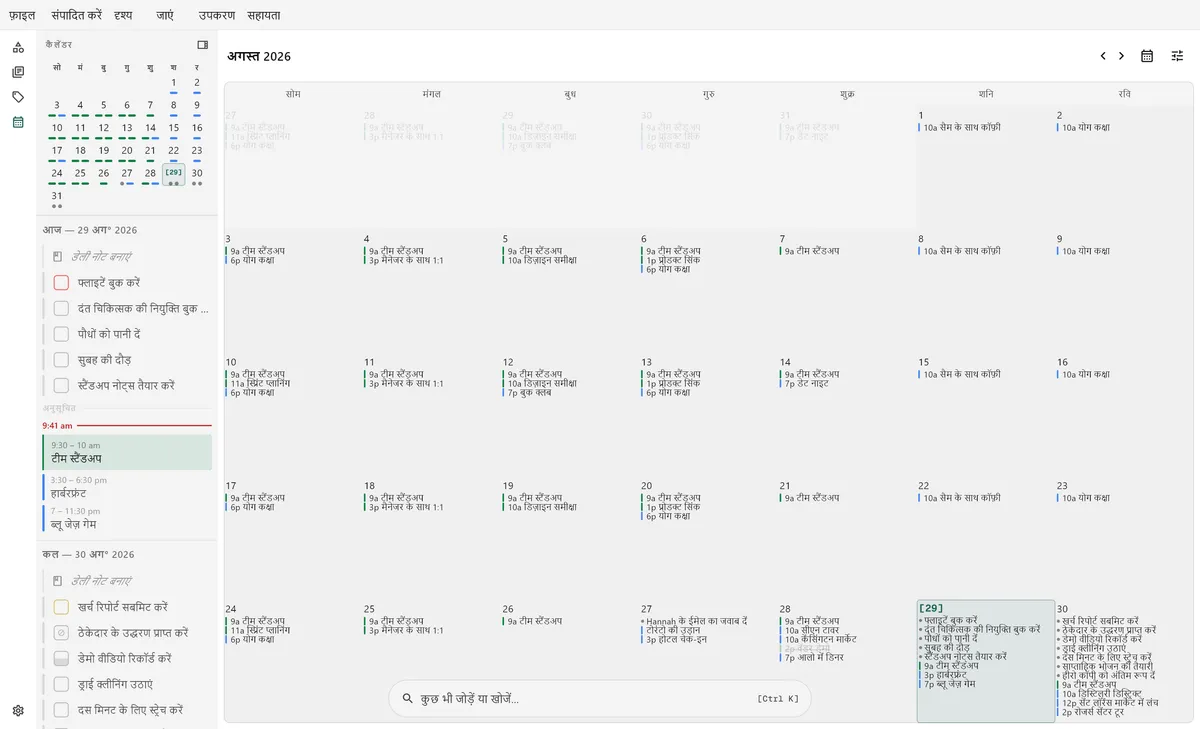Screen dimensions: 1200x729
Task: Select date 15 in the mini calendar
Action: tap(173, 128)
